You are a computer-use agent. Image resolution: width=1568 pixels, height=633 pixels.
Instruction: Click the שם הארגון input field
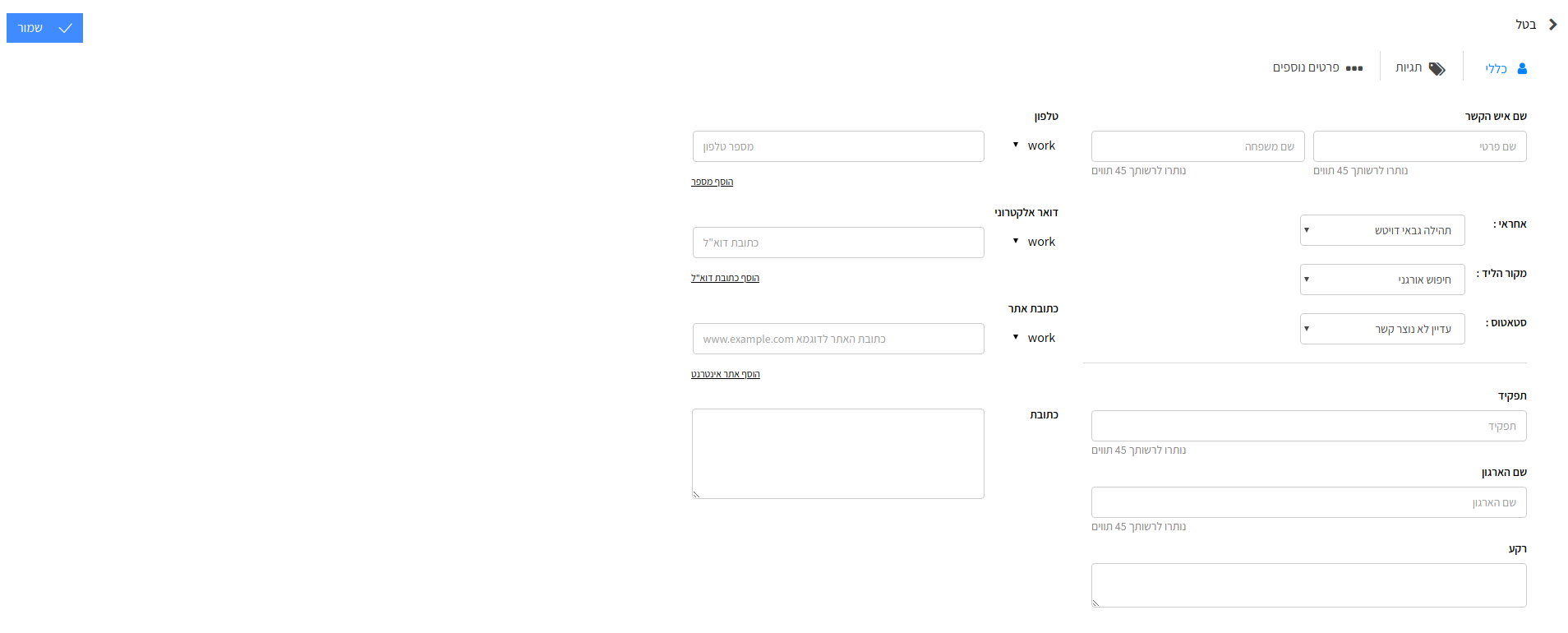coord(1309,502)
